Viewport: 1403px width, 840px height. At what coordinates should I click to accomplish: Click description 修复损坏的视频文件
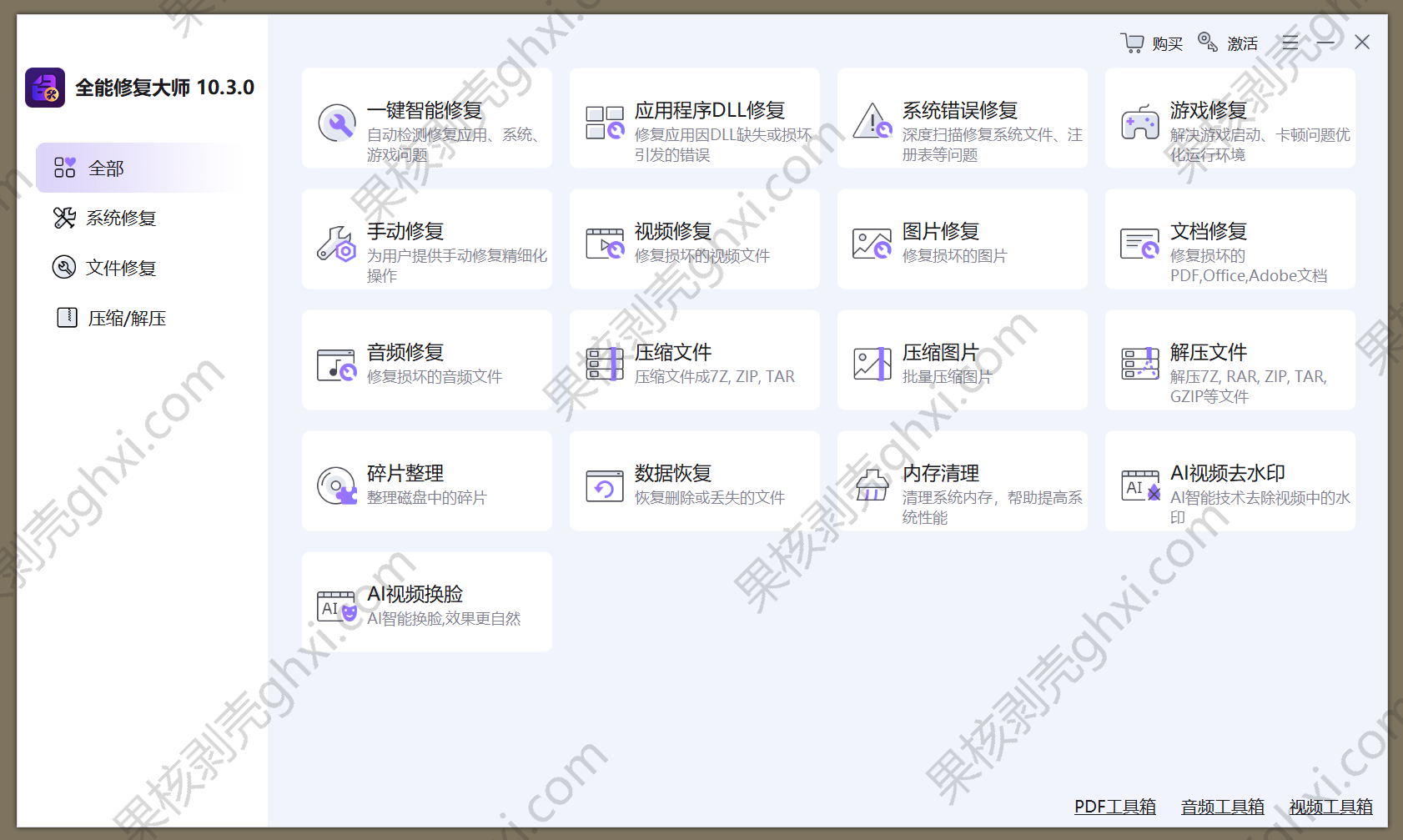(702, 256)
